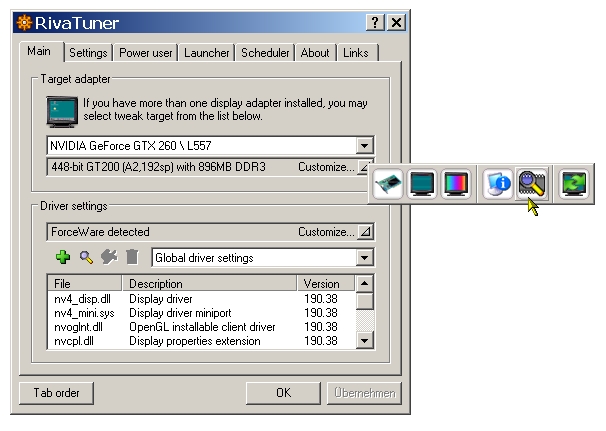
Task: Click the trash delete profile icon
Action: tap(132, 257)
